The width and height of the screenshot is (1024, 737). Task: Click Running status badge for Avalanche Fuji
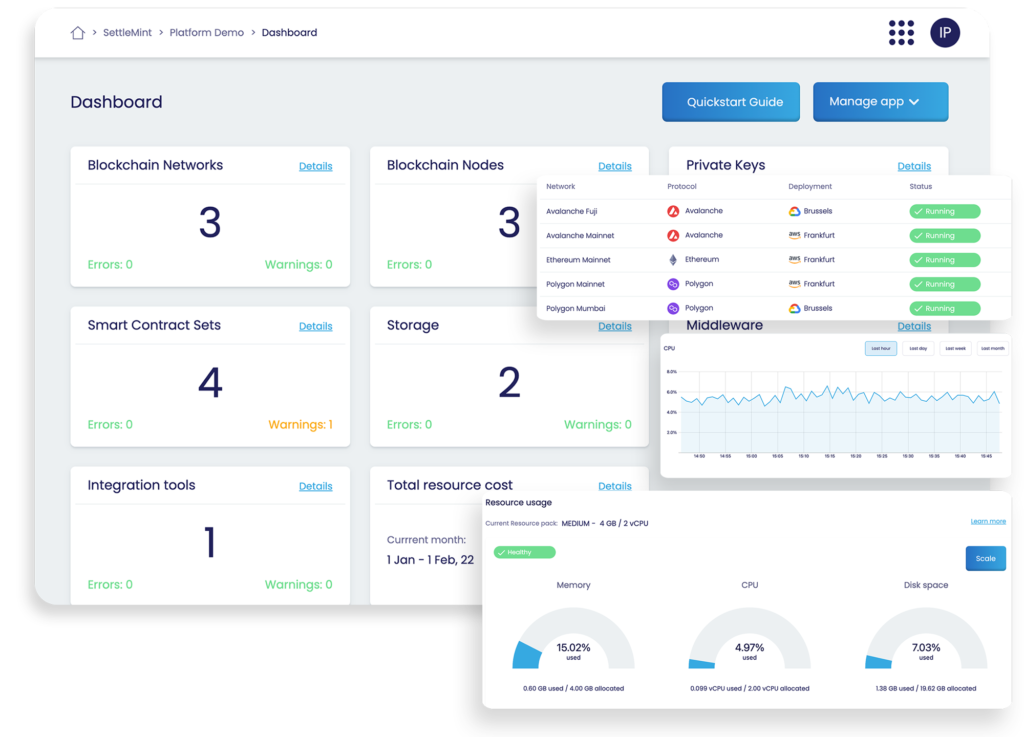pyautogui.click(x=945, y=212)
